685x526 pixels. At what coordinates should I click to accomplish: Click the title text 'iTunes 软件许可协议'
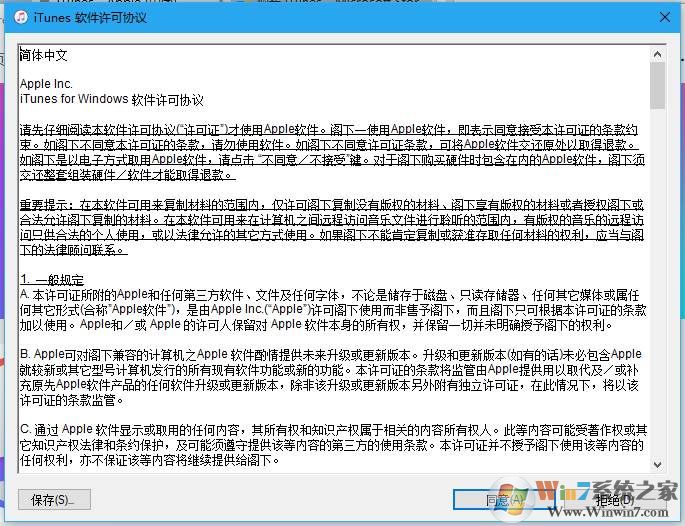[x=90, y=17]
